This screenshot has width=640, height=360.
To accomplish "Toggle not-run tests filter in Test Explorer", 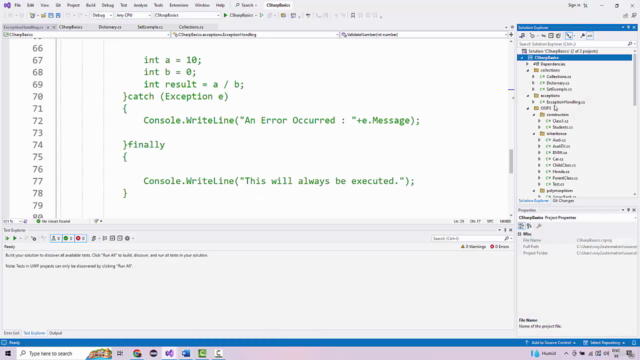I will click(56, 238).
